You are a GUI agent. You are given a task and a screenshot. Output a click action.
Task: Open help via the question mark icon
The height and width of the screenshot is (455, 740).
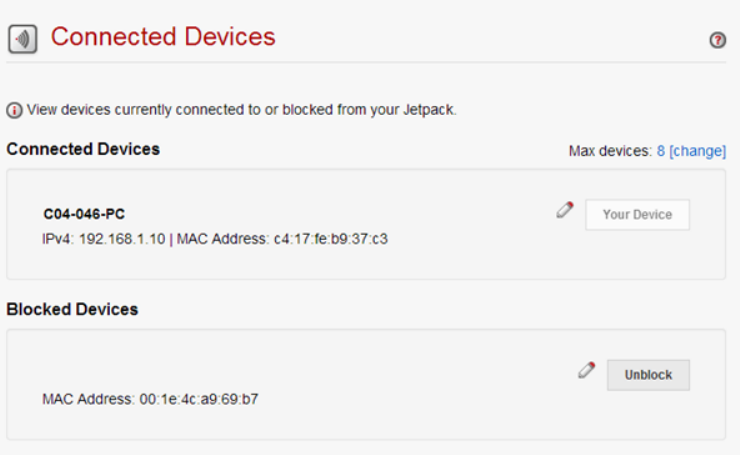click(717, 40)
